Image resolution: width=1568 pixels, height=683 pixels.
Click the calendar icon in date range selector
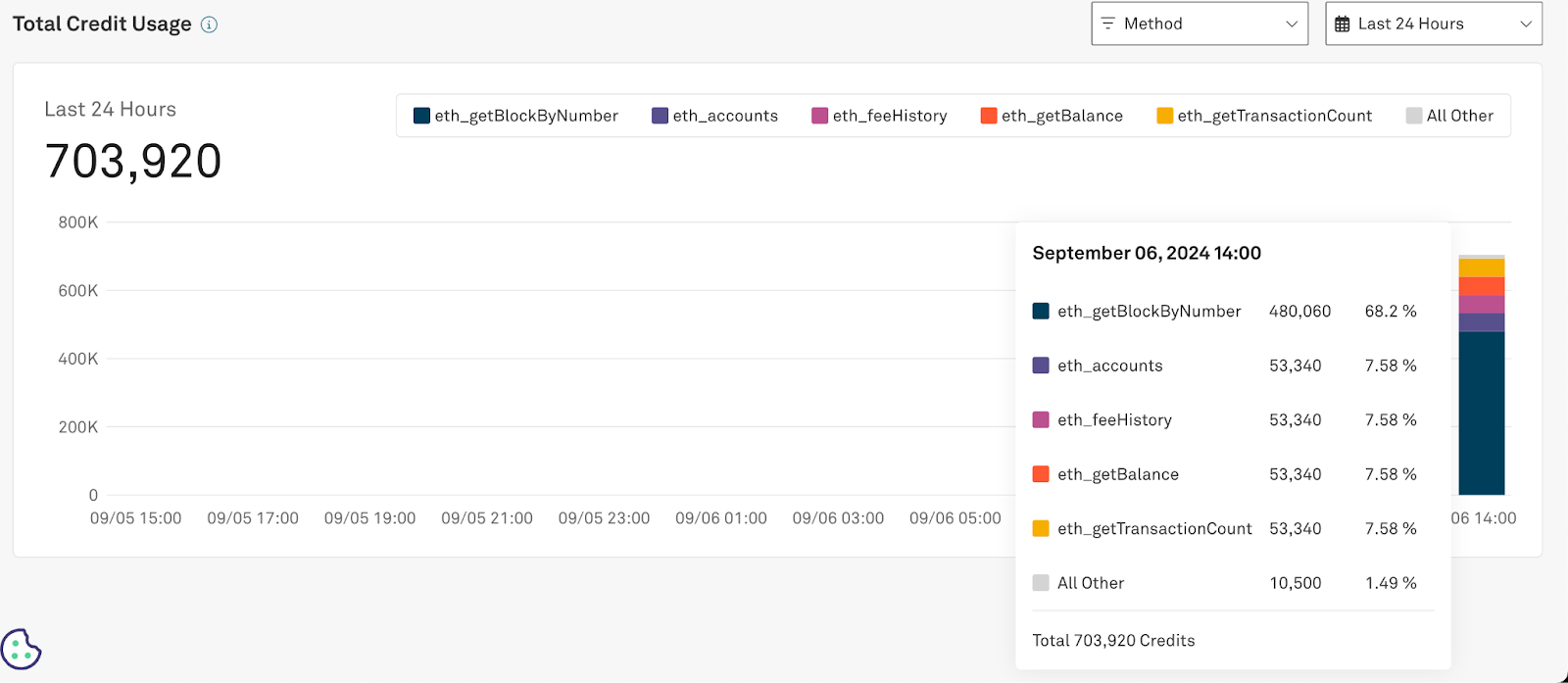[1343, 24]
